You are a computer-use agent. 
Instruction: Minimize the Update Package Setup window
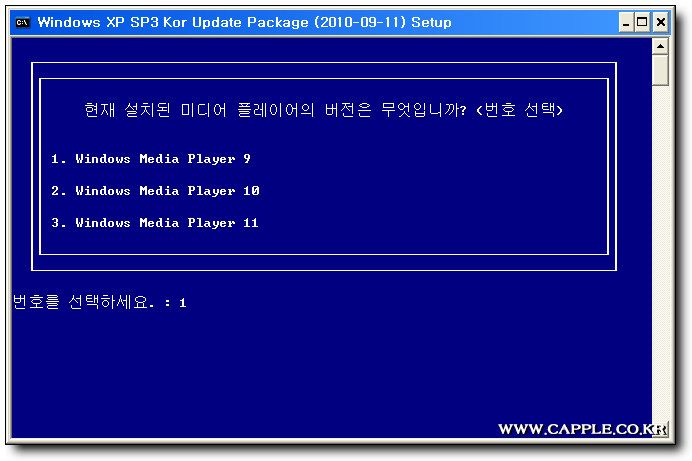[626, 22]
